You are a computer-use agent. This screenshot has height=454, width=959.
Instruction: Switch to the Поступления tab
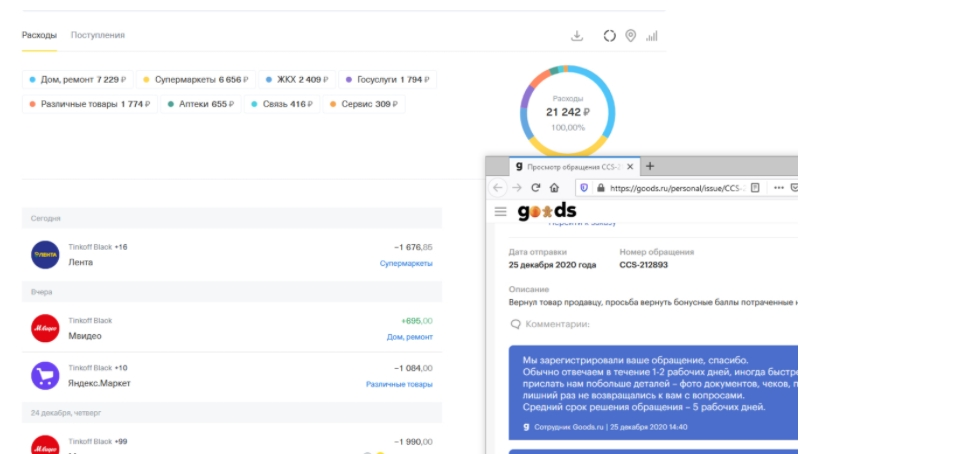pyautogui.click(x=98, y=35)
